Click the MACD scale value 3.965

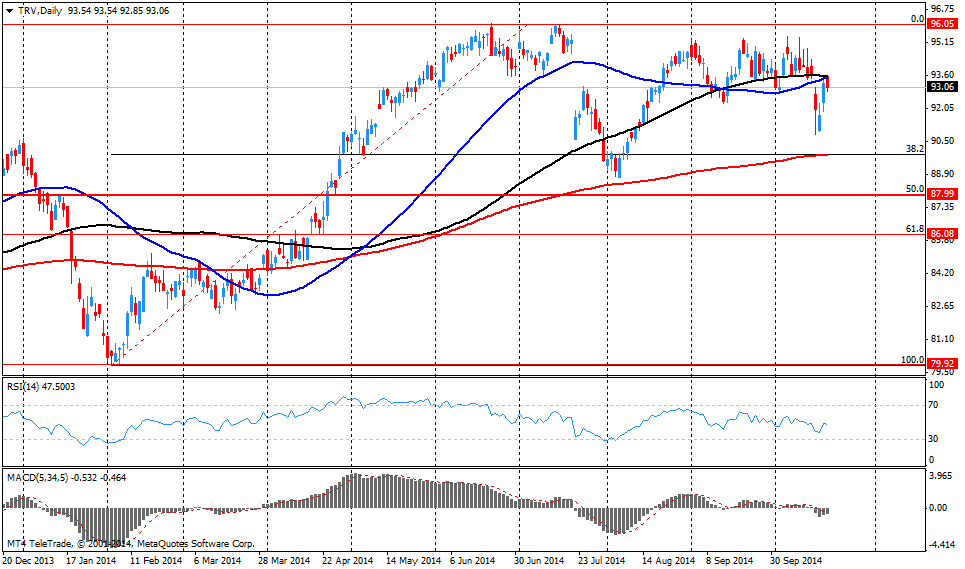[942, 475]
